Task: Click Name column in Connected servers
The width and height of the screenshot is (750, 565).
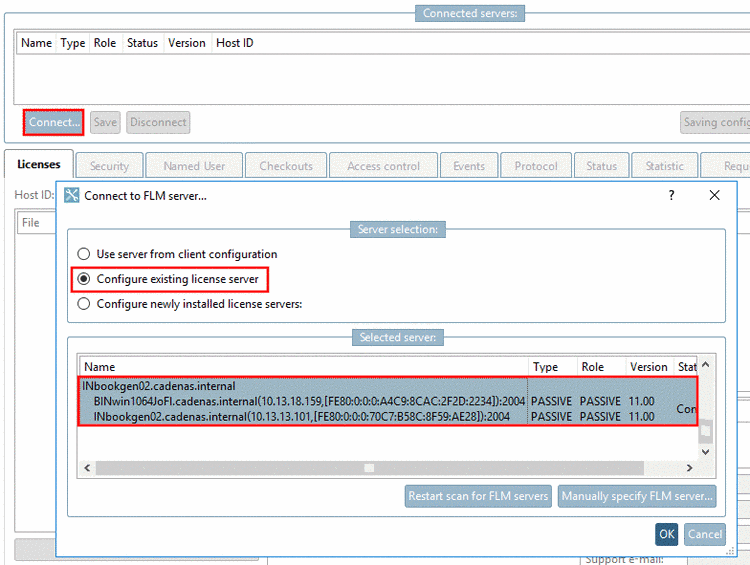Action: pos(36,43)
